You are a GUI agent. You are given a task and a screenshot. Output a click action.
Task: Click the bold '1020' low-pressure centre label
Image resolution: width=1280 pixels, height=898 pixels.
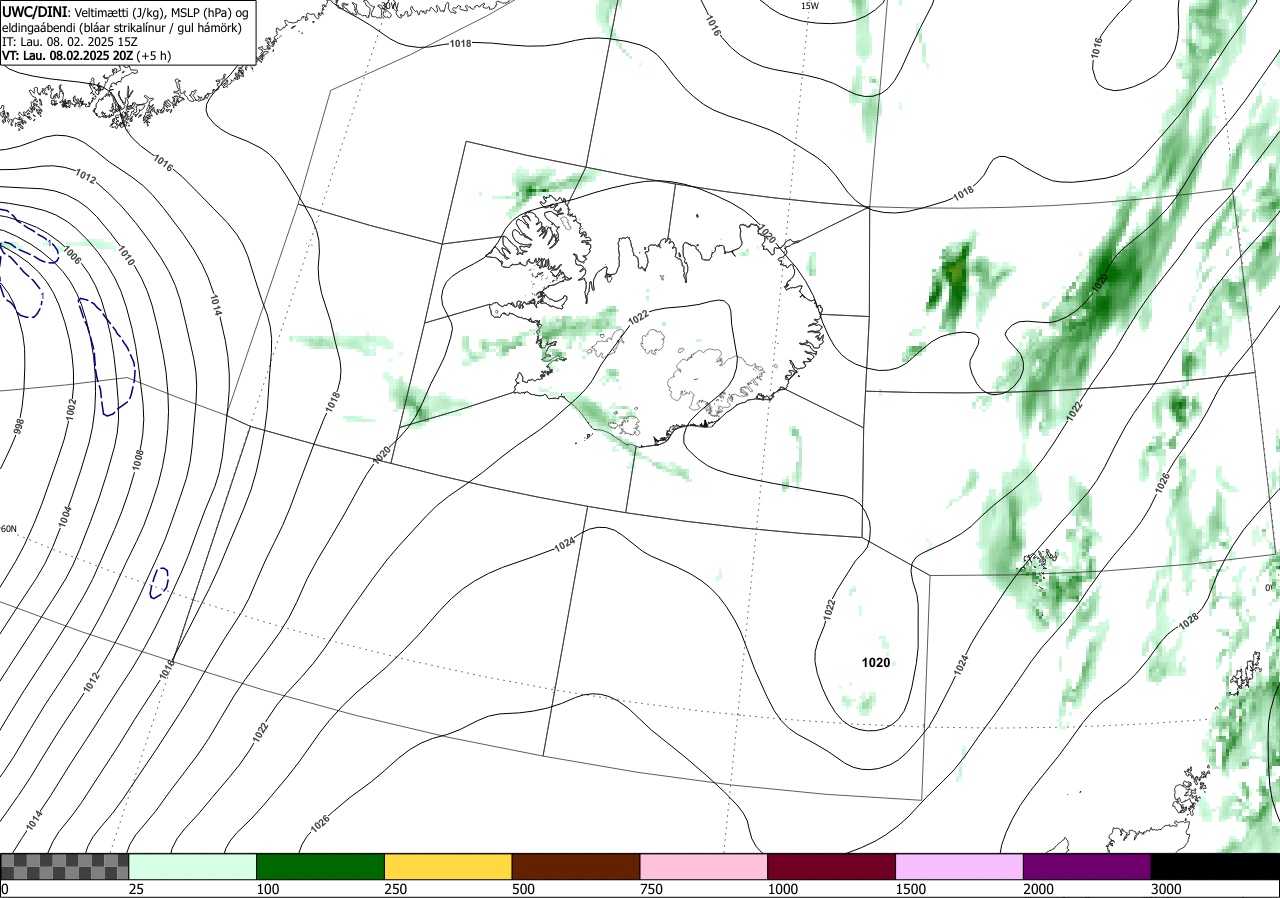[876, 663]
